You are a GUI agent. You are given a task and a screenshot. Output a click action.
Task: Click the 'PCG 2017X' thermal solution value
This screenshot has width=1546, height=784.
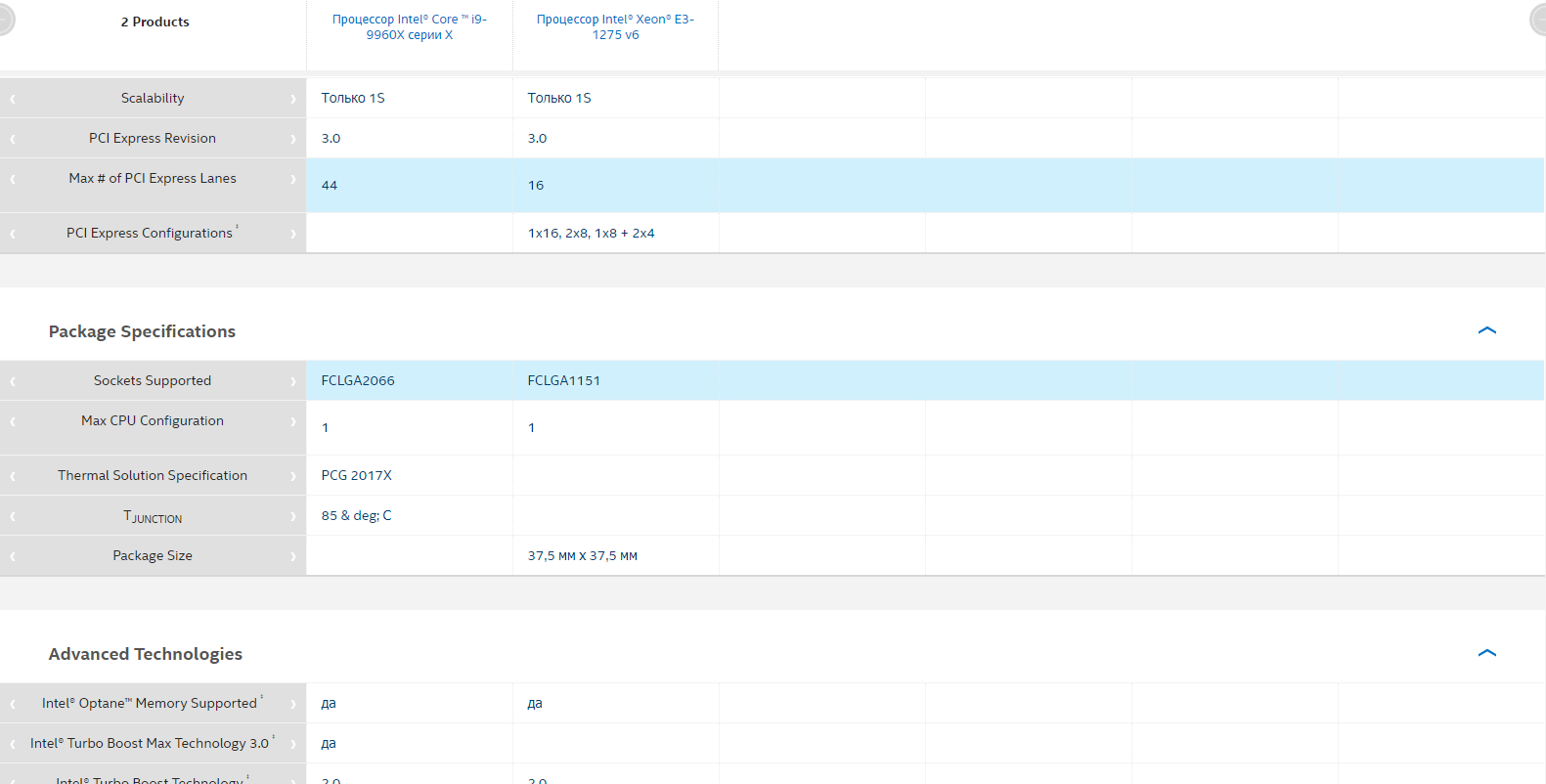pos(357,475)
